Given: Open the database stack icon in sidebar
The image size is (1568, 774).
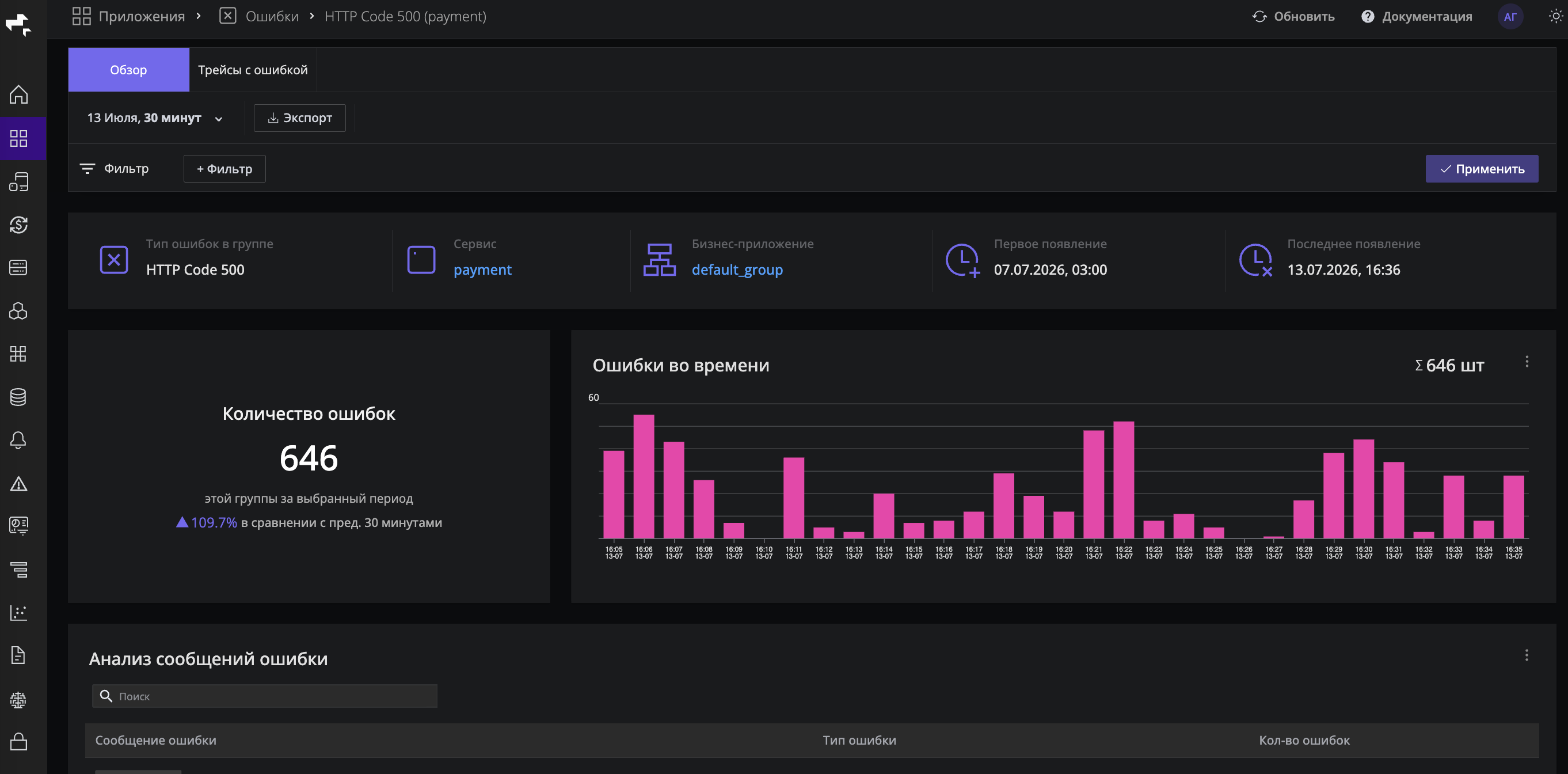Looking at the screenshot, I should (x=18, y=397).
